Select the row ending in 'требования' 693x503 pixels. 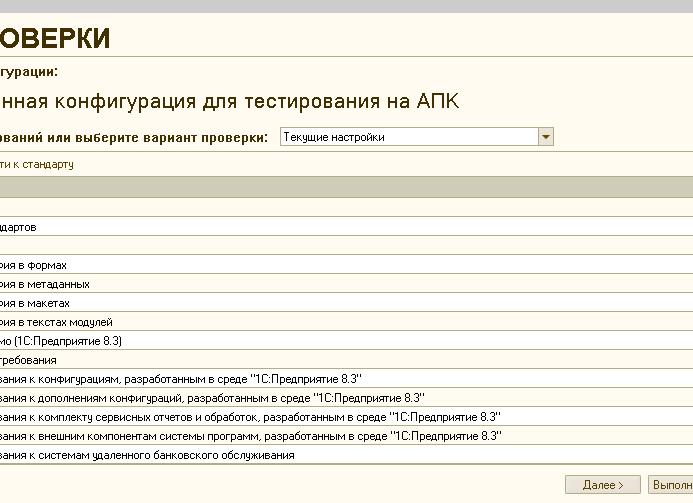click(346, 359)
